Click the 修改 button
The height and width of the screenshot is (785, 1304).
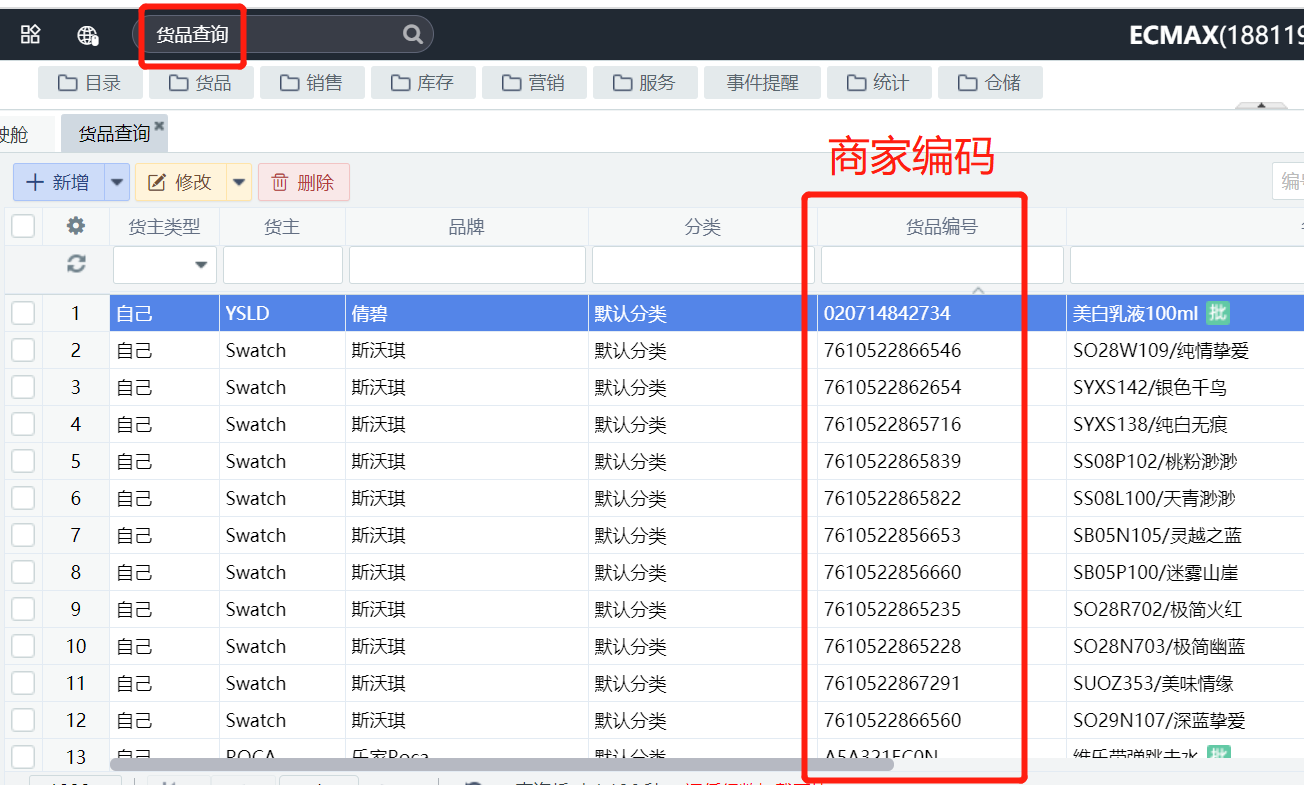click(181, 182)
